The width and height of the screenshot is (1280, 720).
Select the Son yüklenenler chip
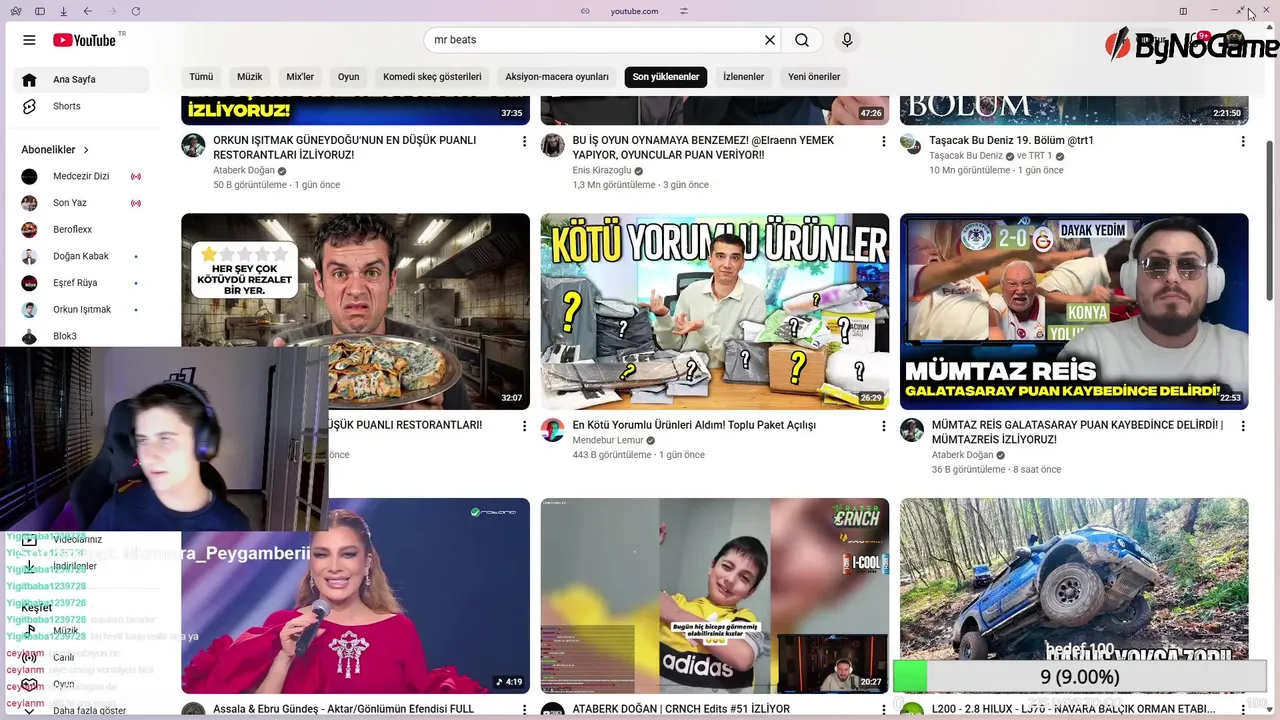tap(666, 77)
